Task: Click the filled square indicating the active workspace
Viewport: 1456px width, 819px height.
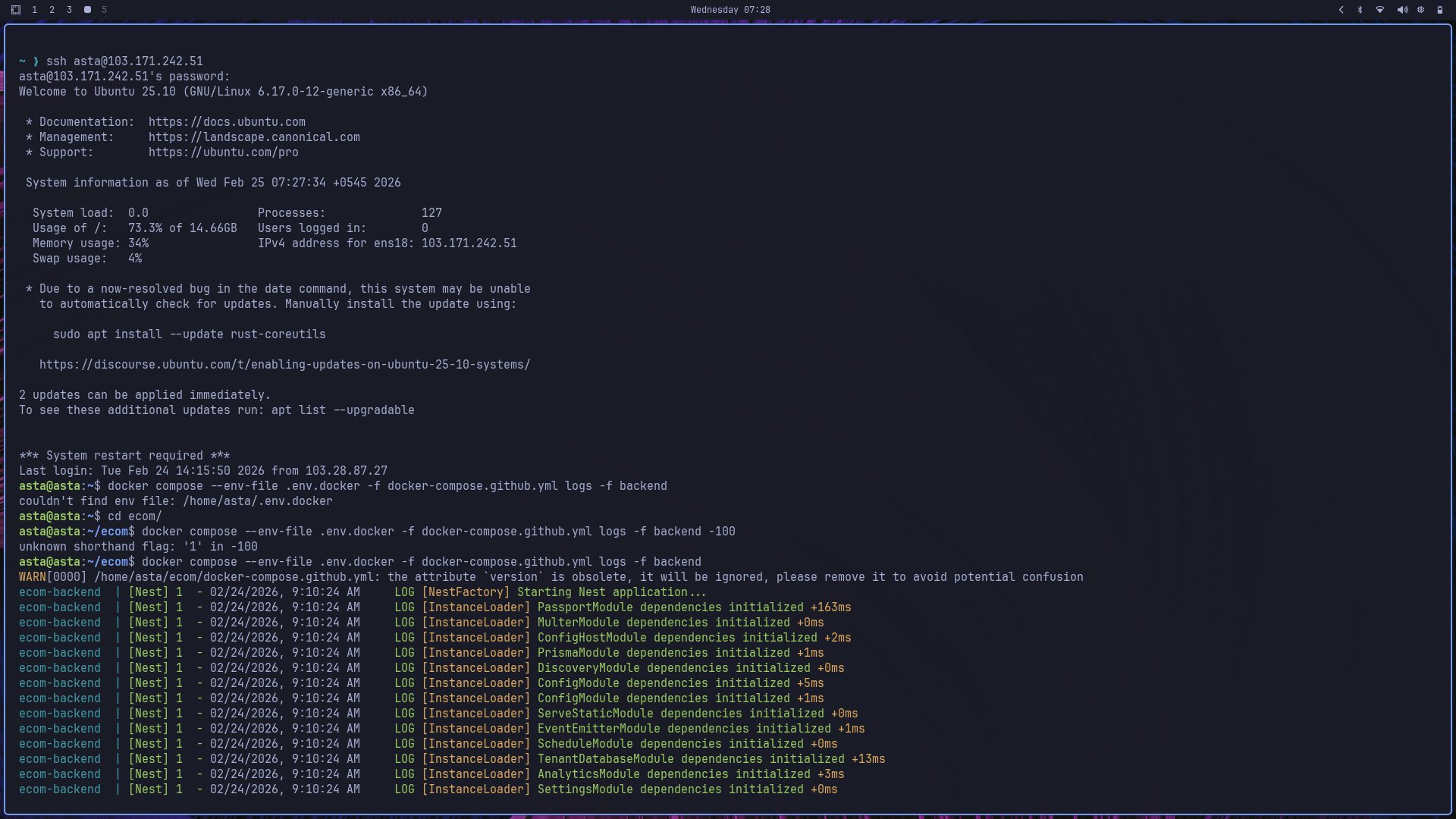Action: pyautogui.click(x=86, y=10)
